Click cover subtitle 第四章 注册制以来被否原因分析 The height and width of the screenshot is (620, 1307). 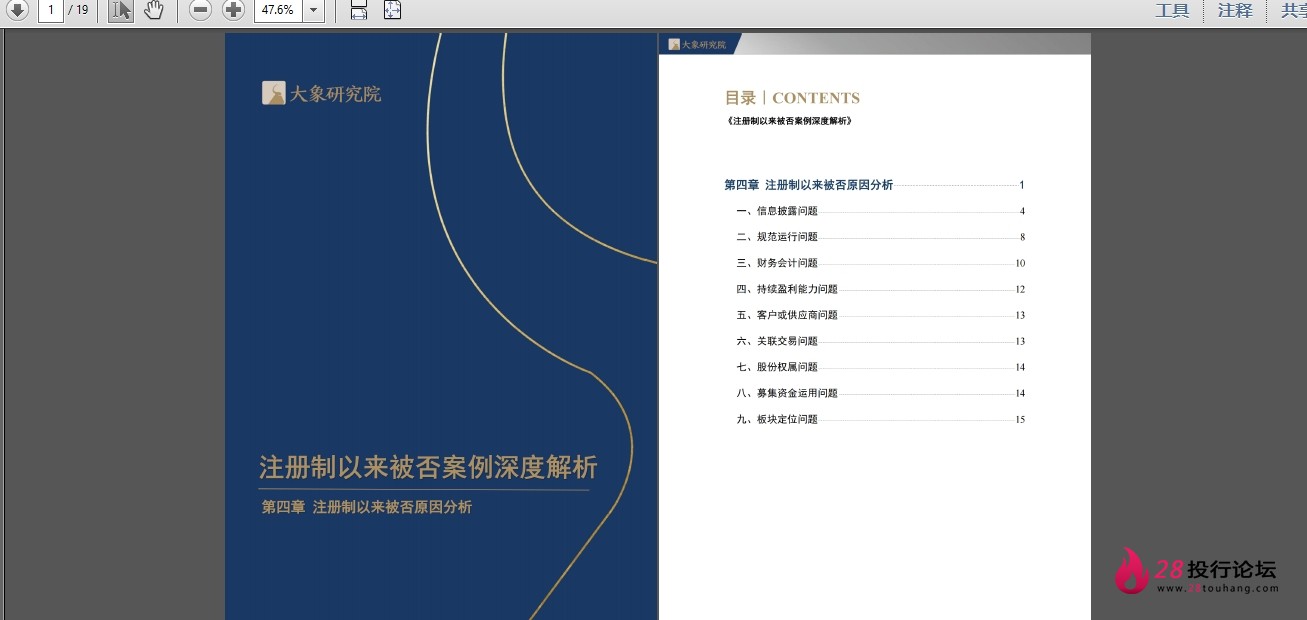(366, 507)
